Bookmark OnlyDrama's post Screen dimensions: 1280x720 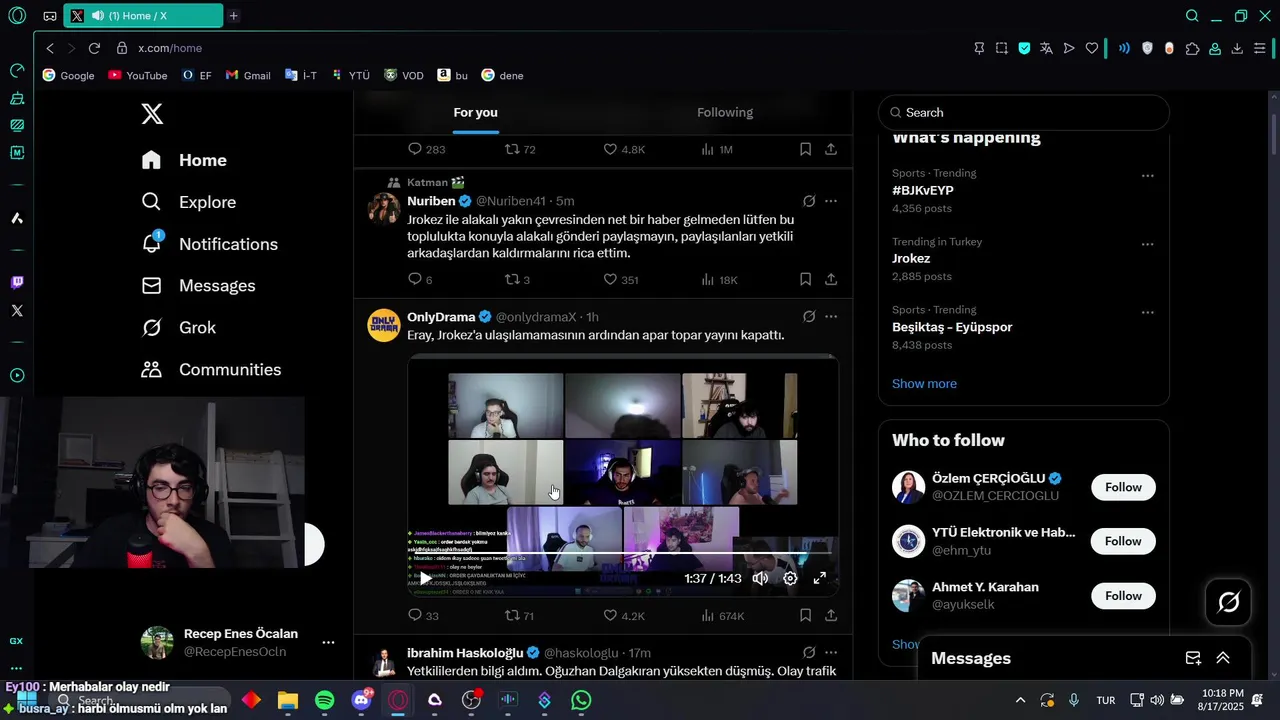(805, 615)
